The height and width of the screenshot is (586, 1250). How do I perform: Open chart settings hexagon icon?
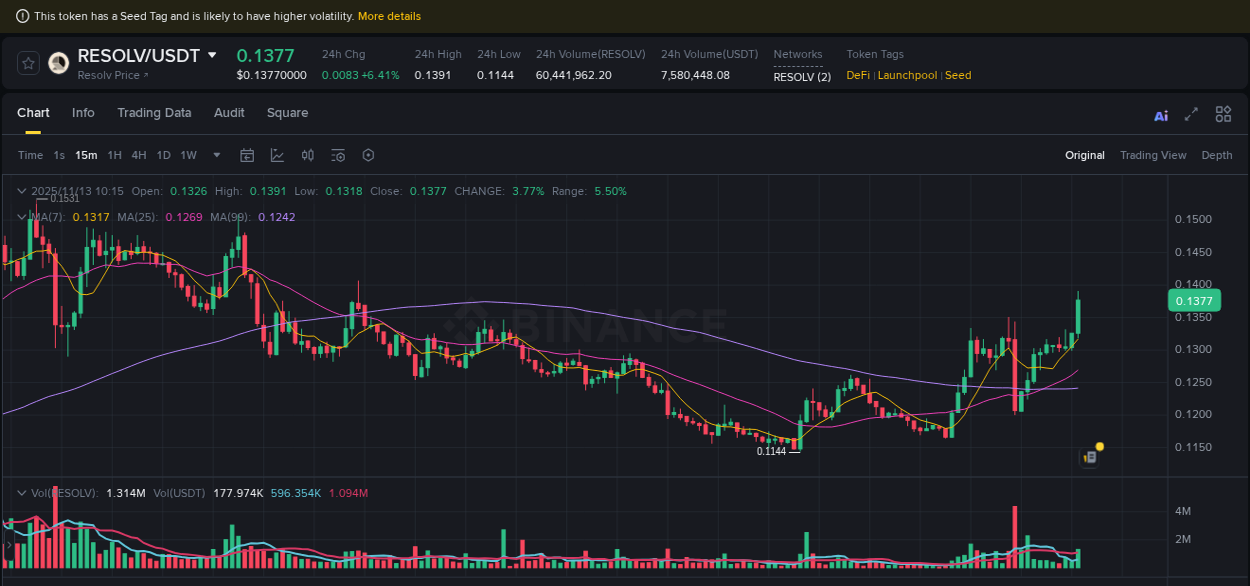(x=368, y=155)
